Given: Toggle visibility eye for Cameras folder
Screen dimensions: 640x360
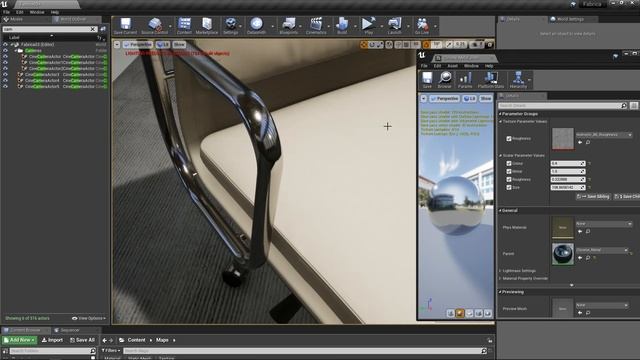Looking at the screenshot, I should coord(5,51).
